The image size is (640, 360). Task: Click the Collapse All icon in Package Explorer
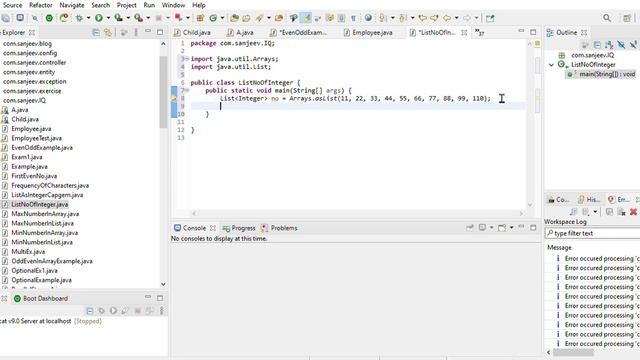(x=96, y=32)
